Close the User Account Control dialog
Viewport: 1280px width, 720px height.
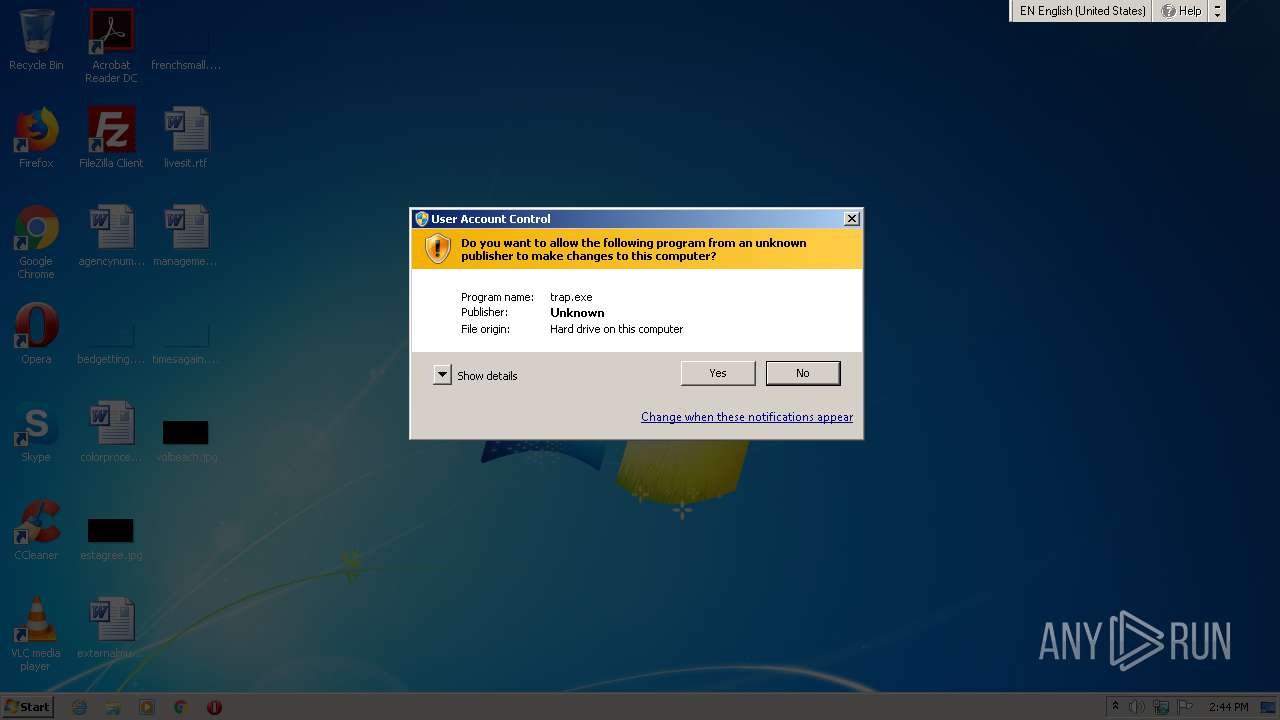coord(852,219)
